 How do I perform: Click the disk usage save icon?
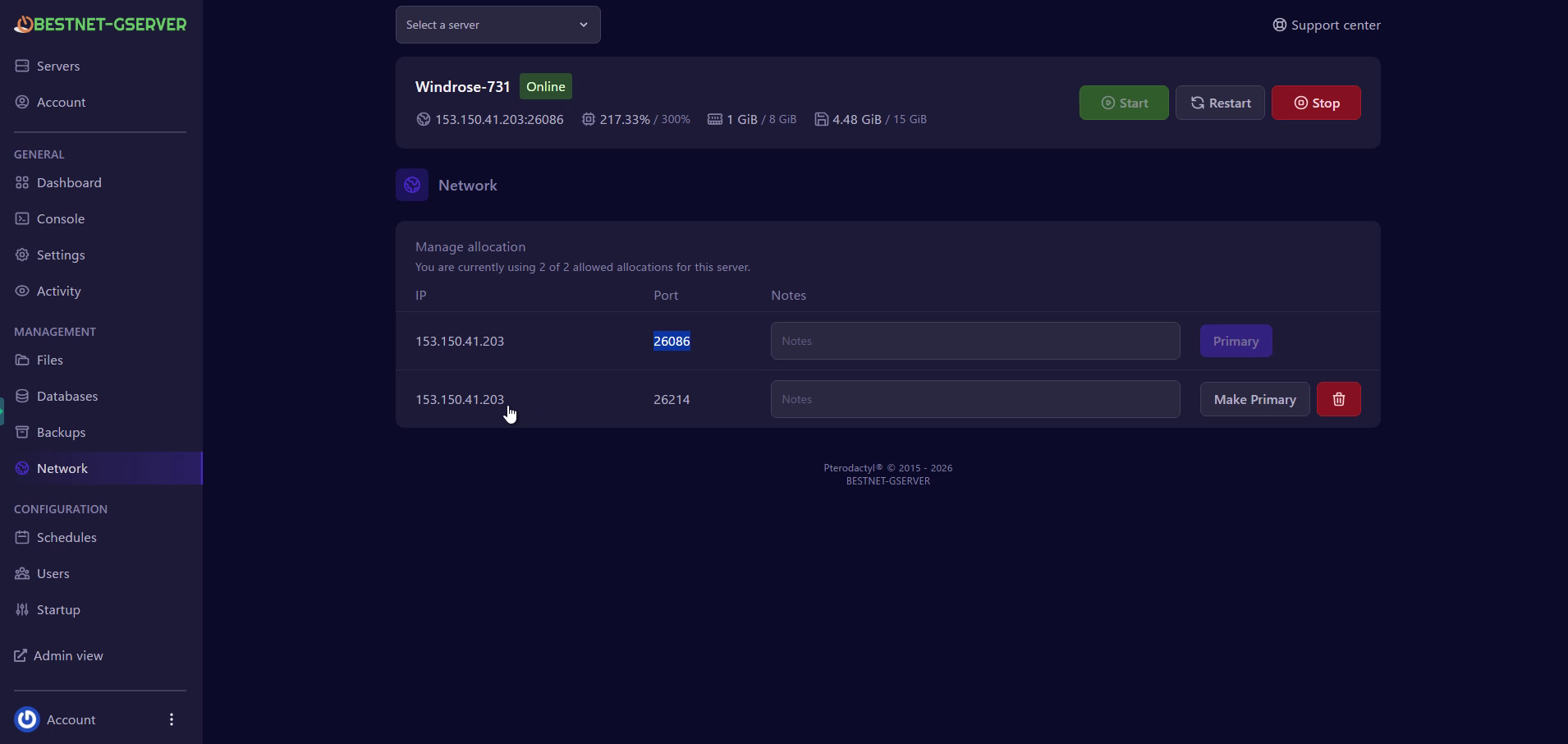pos(821,119)
